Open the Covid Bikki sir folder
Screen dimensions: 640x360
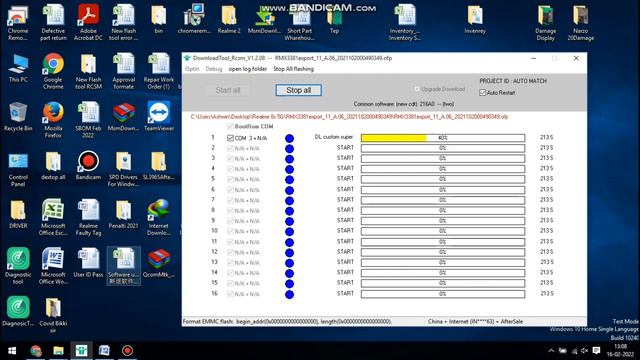click(x=53, y=315)
